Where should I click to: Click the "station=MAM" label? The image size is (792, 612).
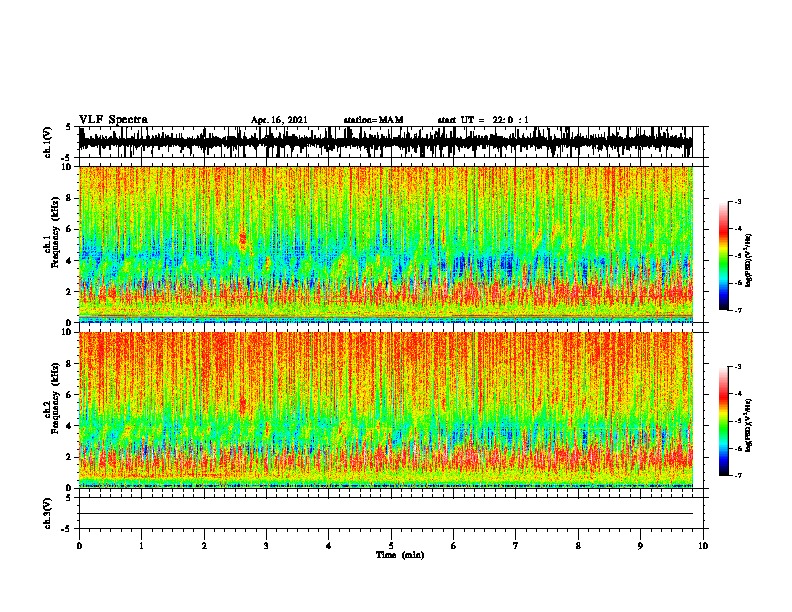pyautogui.click(x=373, y=120)
